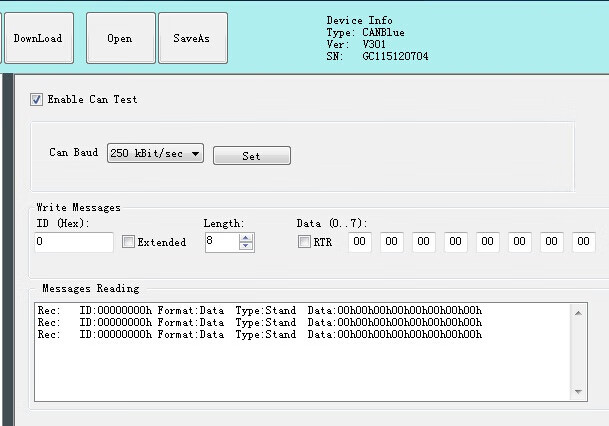The image size is (609, 426).
Task: Click the ID (Hex) input field
Action: coord(74,242)
